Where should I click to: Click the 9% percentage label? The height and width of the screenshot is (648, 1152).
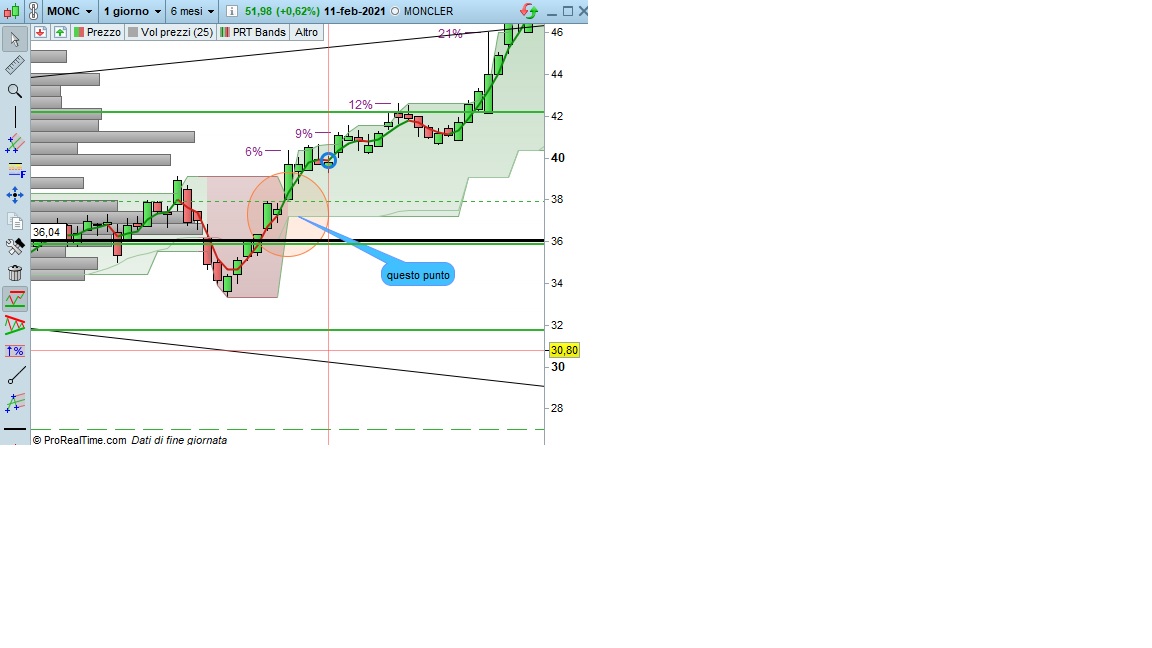(303, 134)
